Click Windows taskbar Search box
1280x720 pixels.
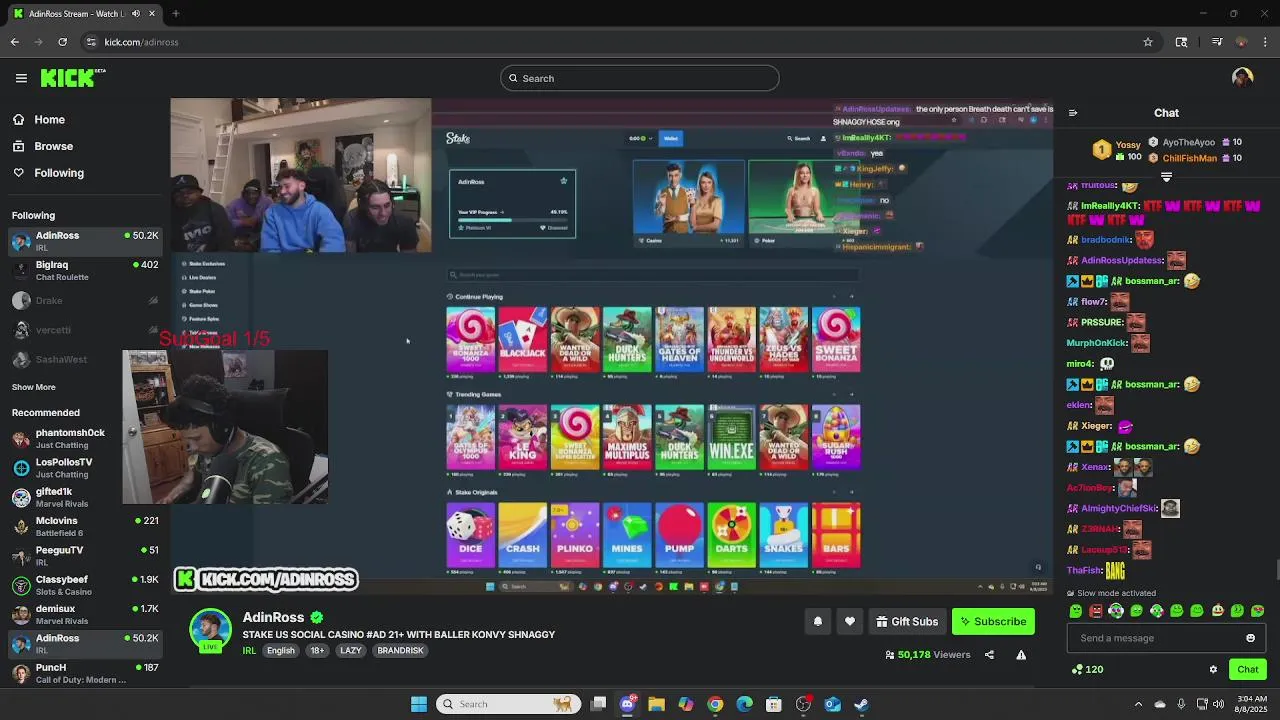[x=508, y=704]
